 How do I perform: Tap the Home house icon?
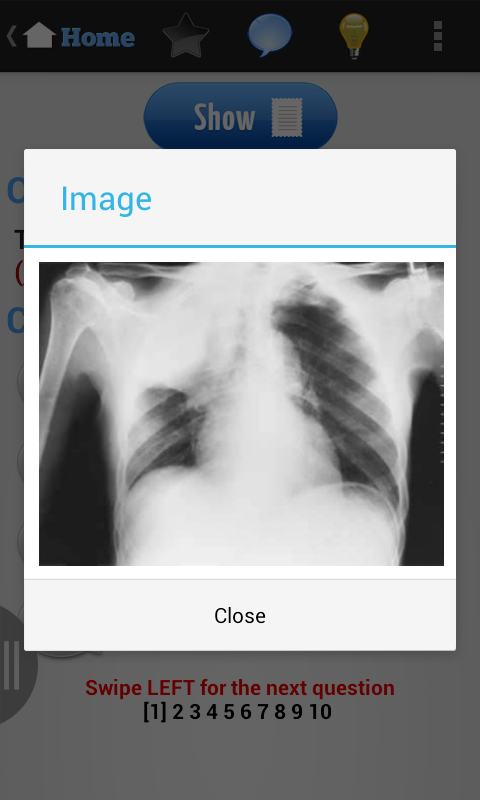coord(39,35)
